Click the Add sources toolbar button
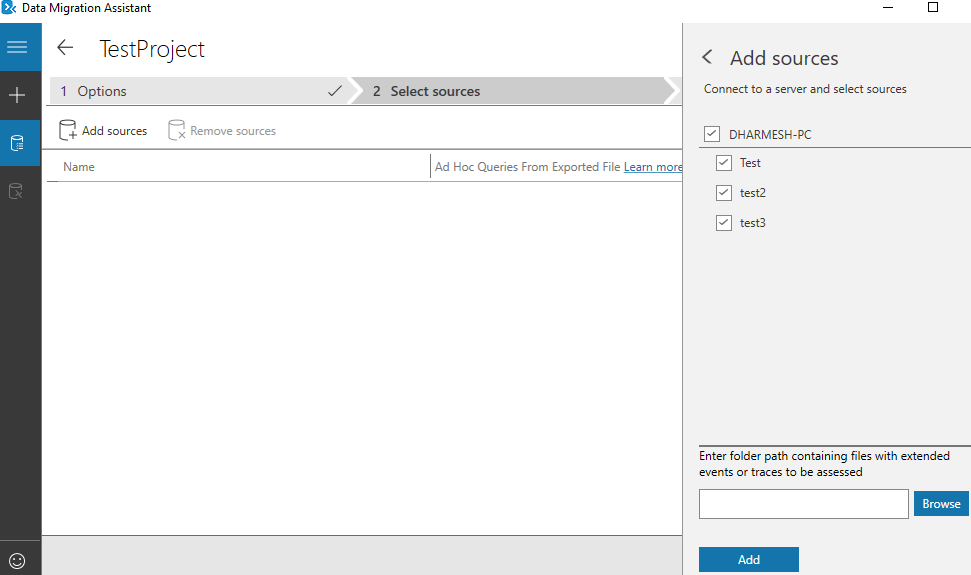 coord(103,131)
